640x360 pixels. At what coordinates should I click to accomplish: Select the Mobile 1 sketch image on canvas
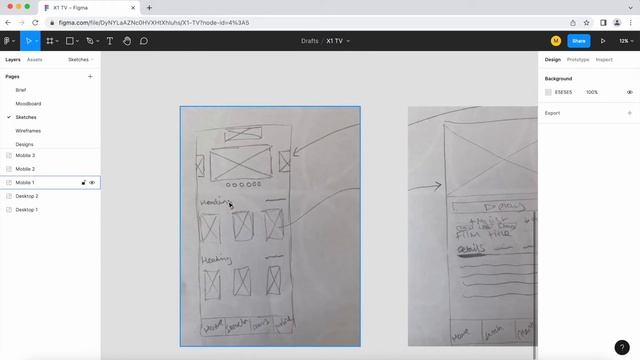[x=270, y=227]
